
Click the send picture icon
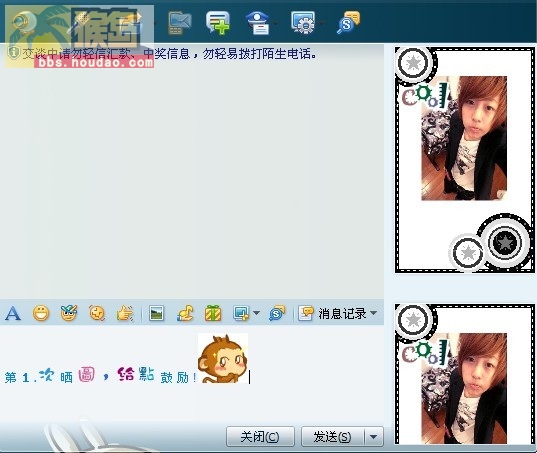(157, 313)
